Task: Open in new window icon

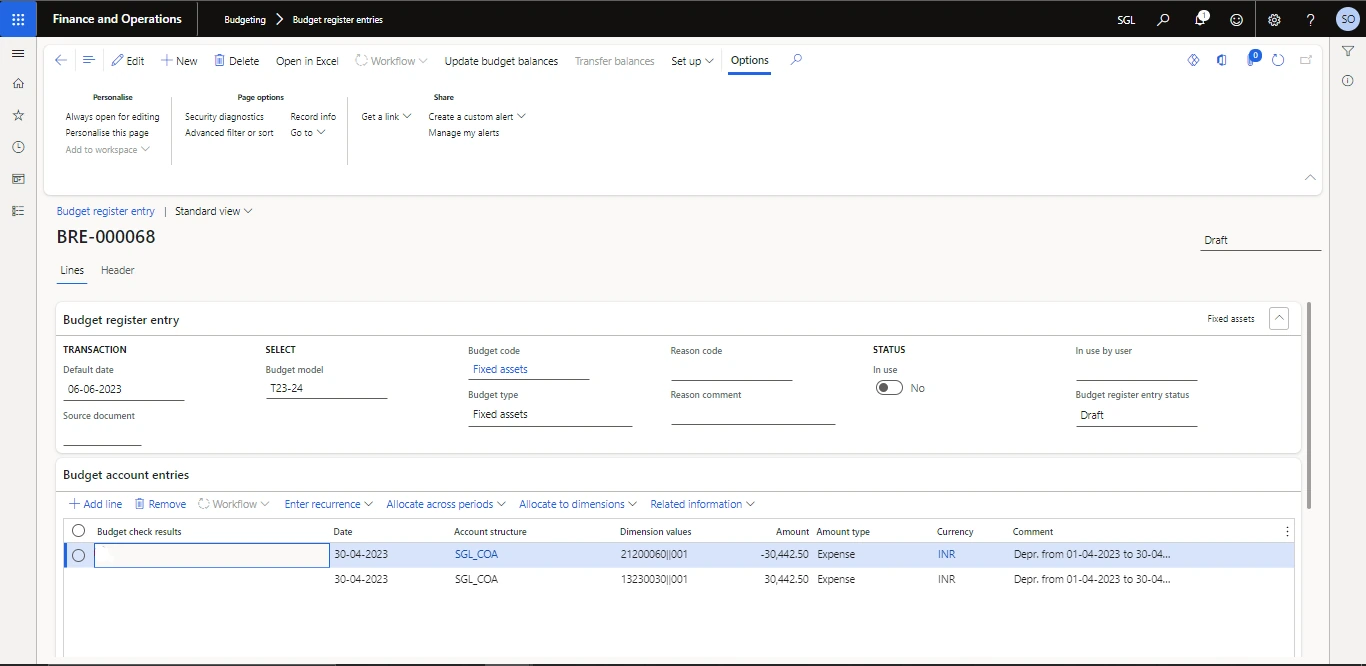Action: point(1306,61)
